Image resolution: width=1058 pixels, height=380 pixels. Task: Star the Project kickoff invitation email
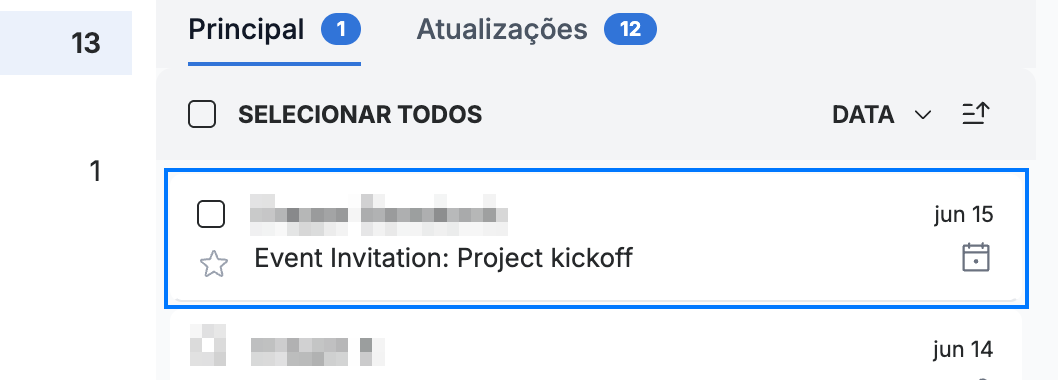tap(214, 264)
